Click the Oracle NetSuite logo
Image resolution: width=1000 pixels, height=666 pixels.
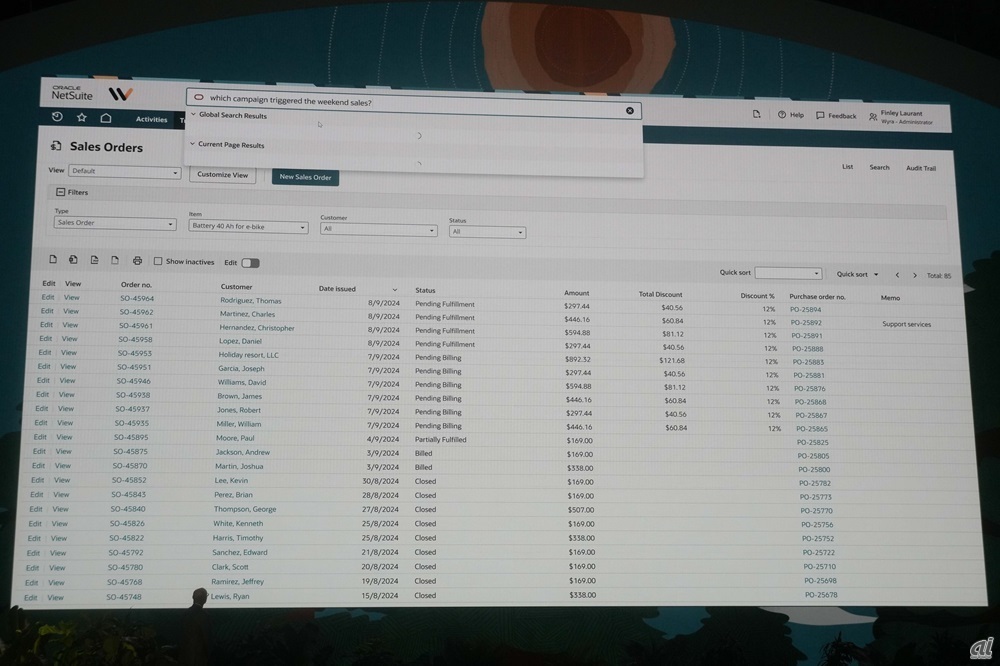coord(72,93)
